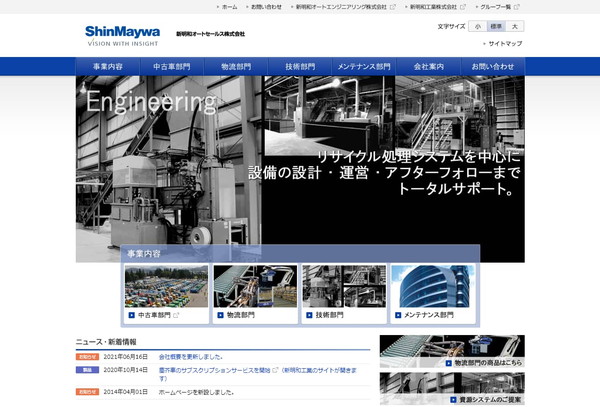The width and height of the screenshot is (600, 407).
Task: Open the ホーム link in top bar
Action: (230, 7)
